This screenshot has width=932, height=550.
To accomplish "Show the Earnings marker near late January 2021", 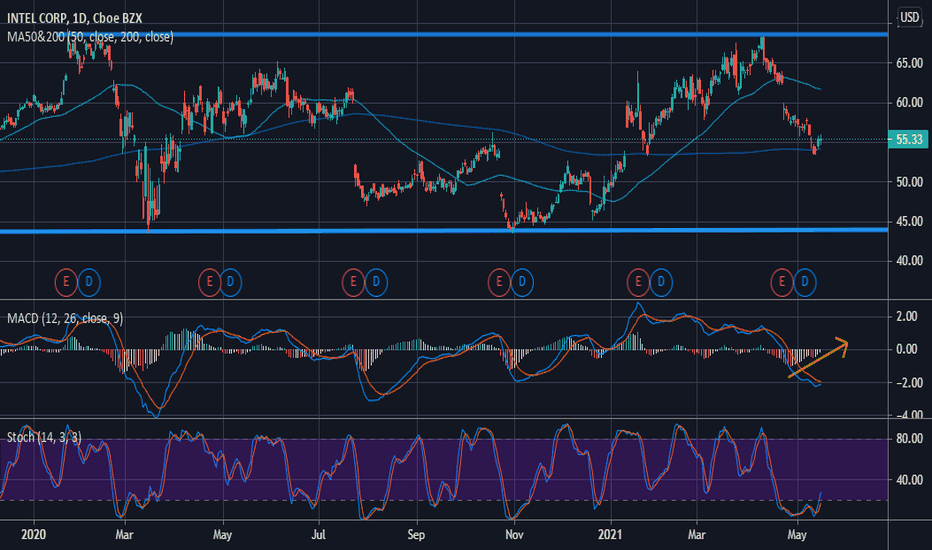I will click(638, 282).
